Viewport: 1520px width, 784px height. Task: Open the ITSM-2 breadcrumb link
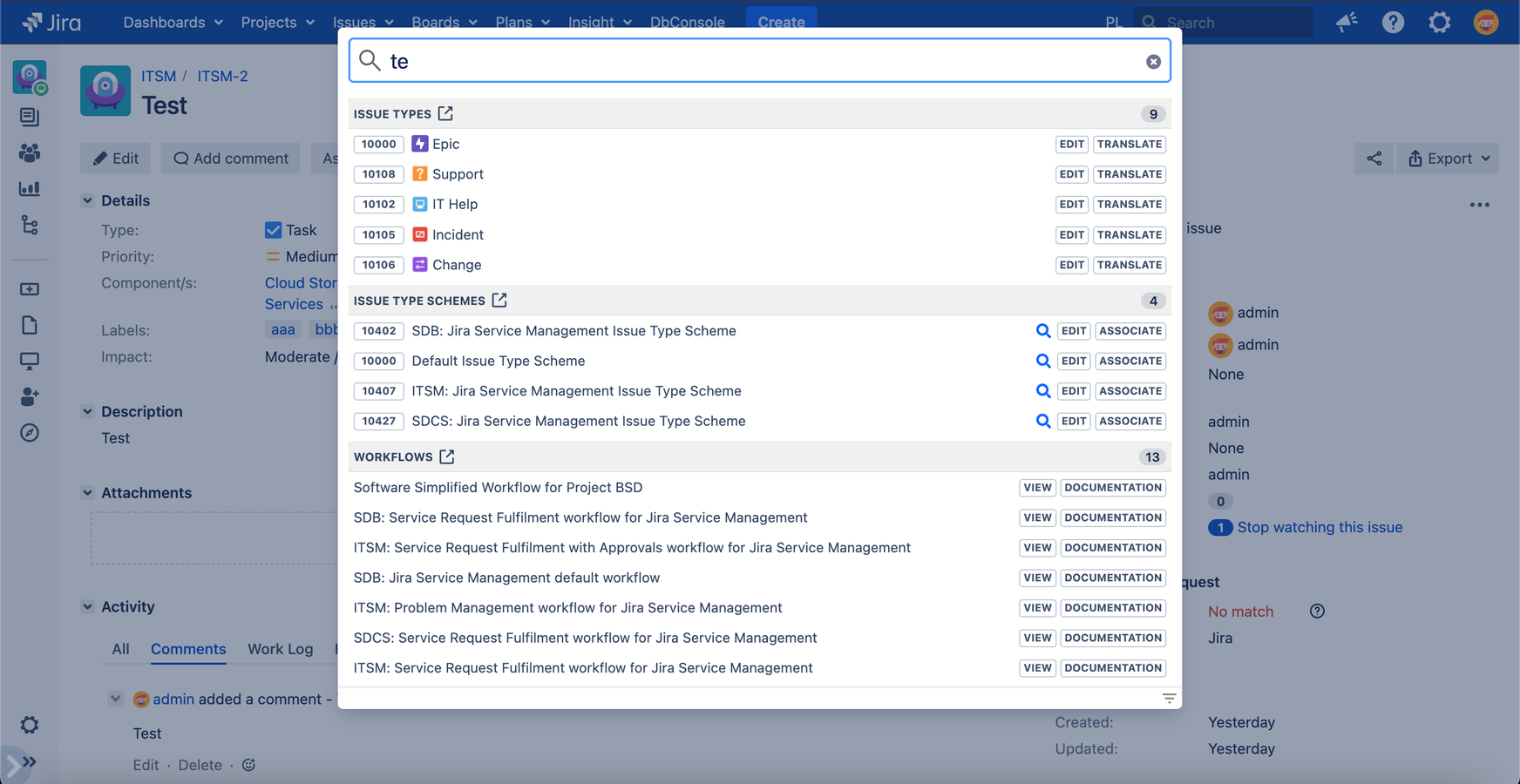[x=222, y=76]
